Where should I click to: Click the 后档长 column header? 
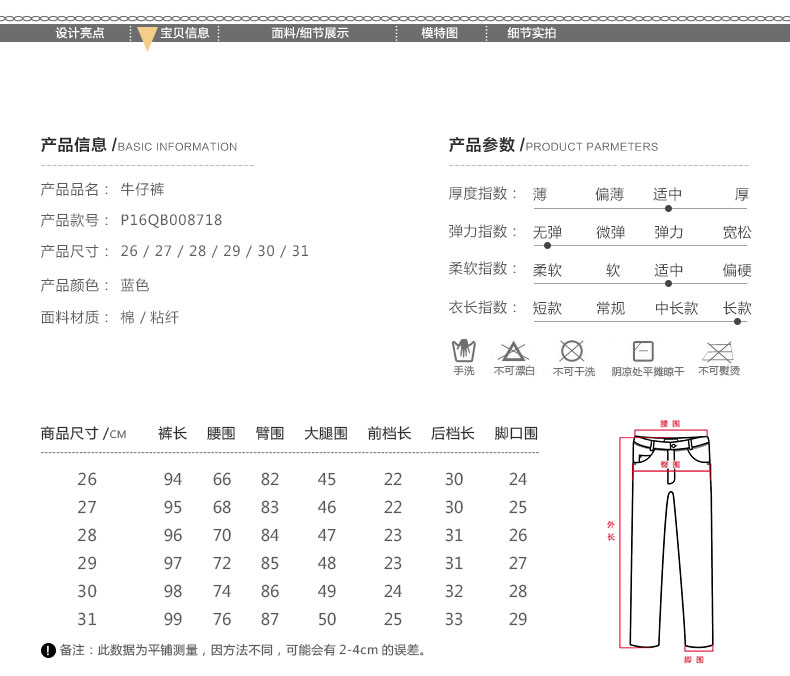(452, 433)
